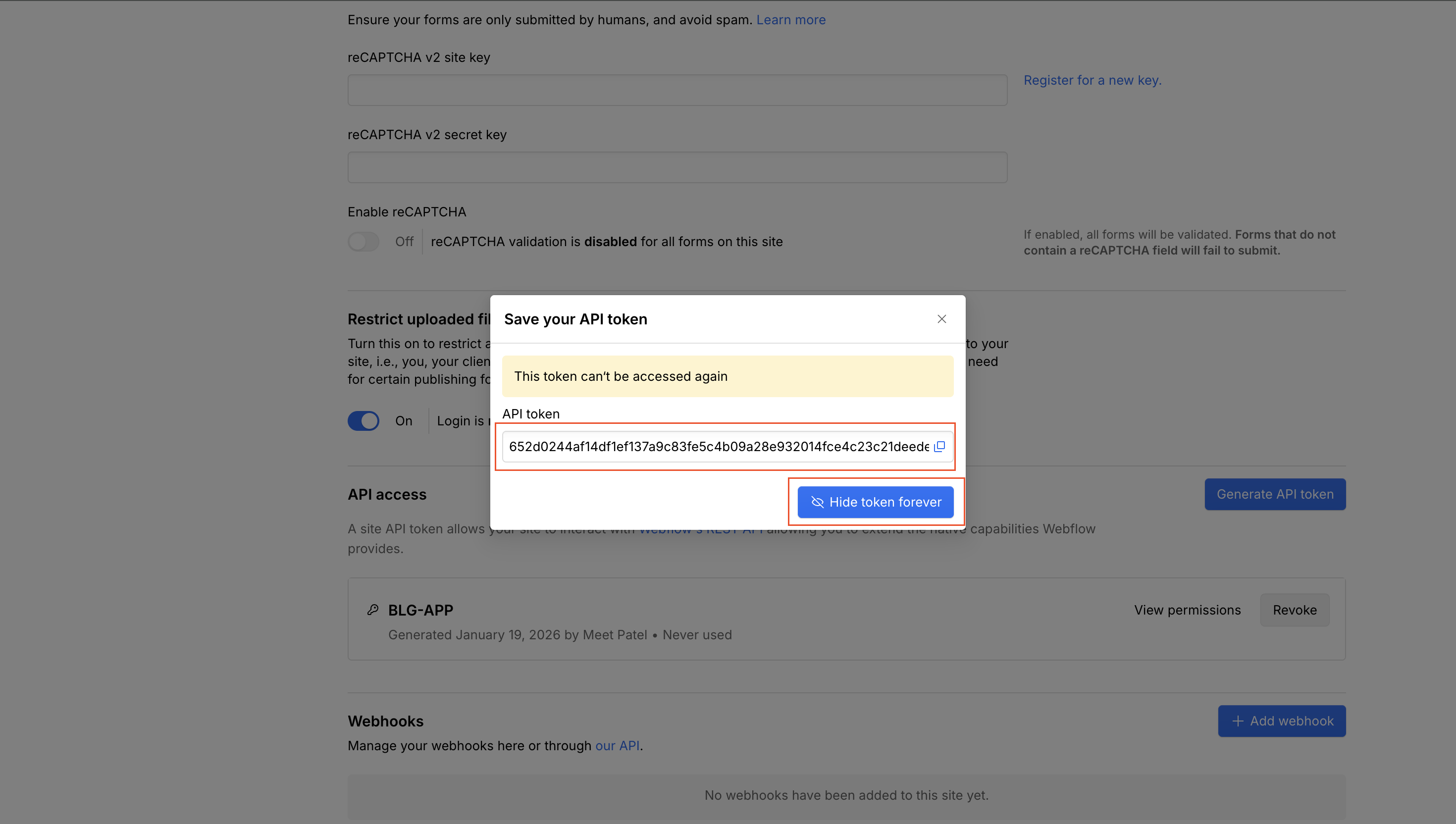Click Register for a new key

1092,80
